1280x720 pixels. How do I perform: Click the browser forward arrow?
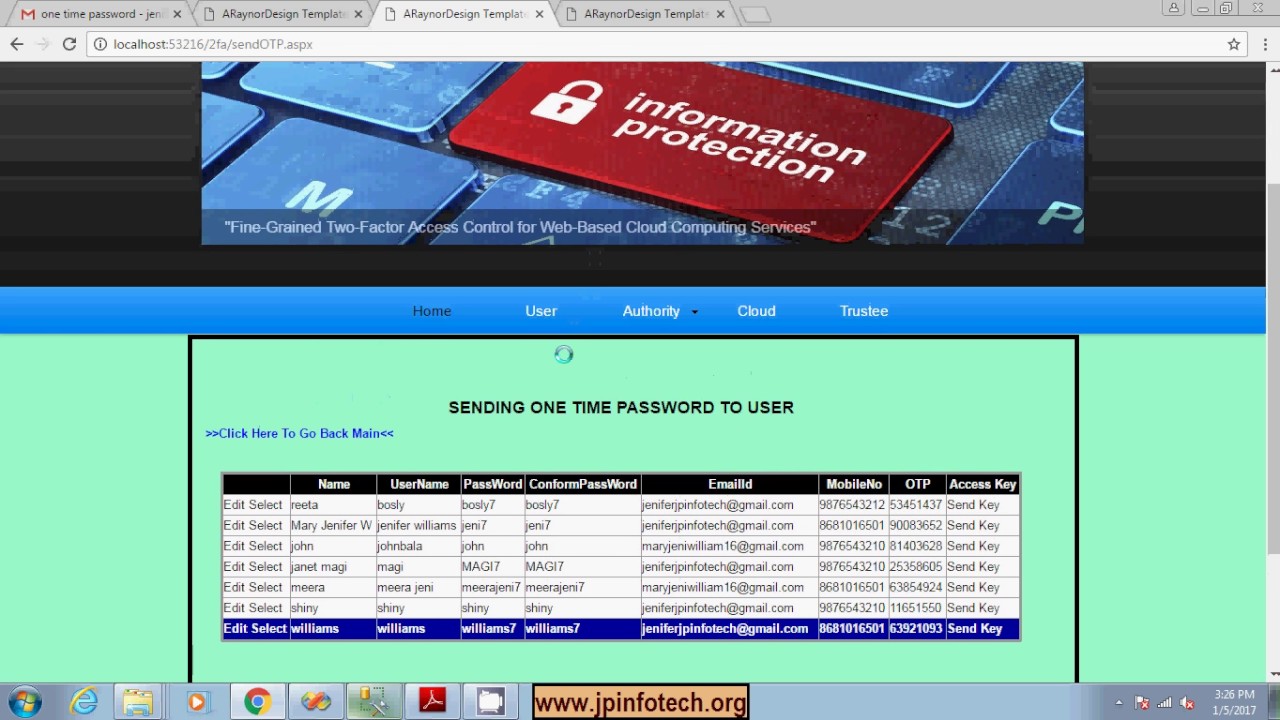tap(43, 44)
